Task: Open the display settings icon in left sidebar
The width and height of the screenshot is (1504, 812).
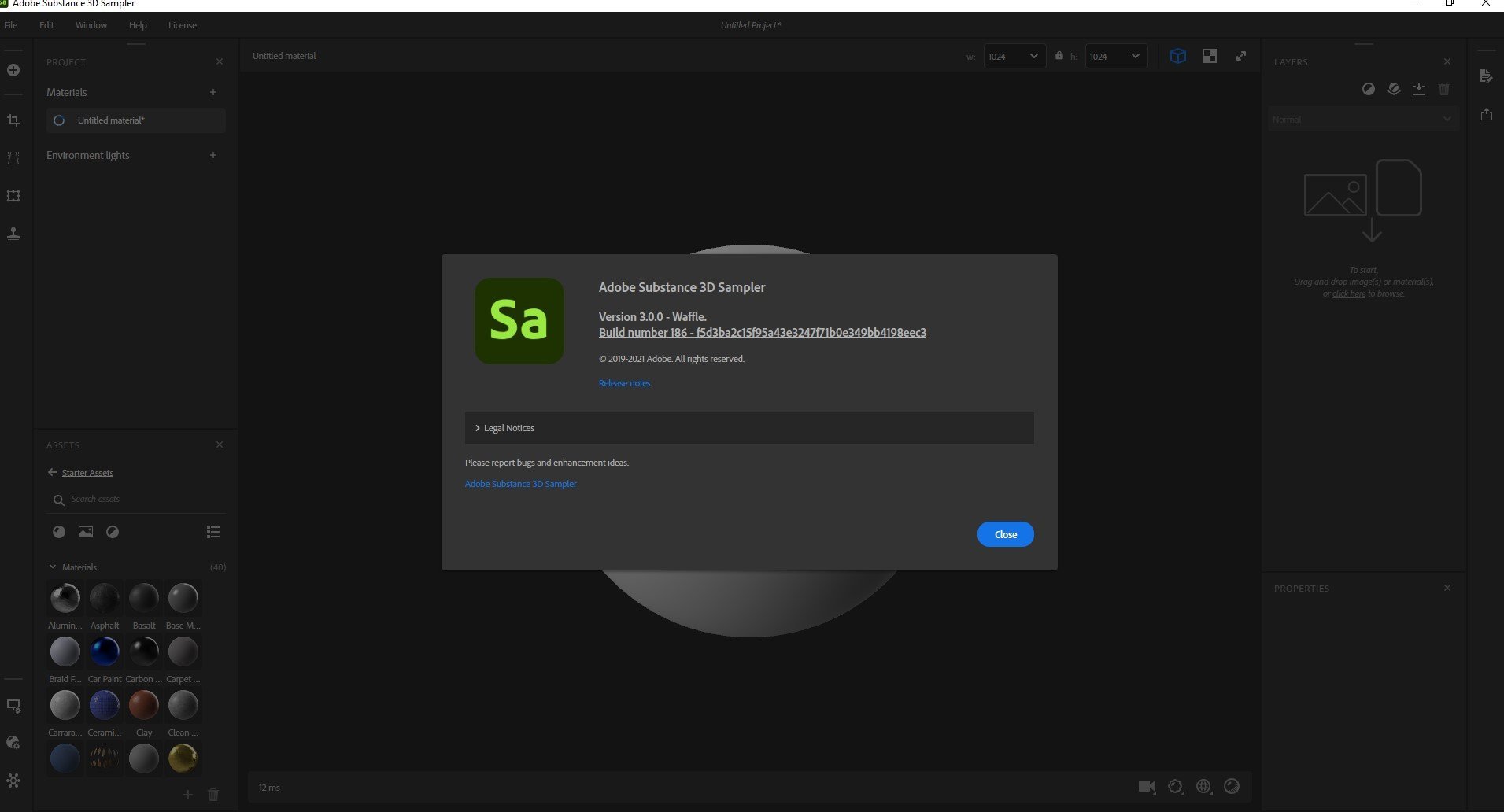Action: point(13,706)
